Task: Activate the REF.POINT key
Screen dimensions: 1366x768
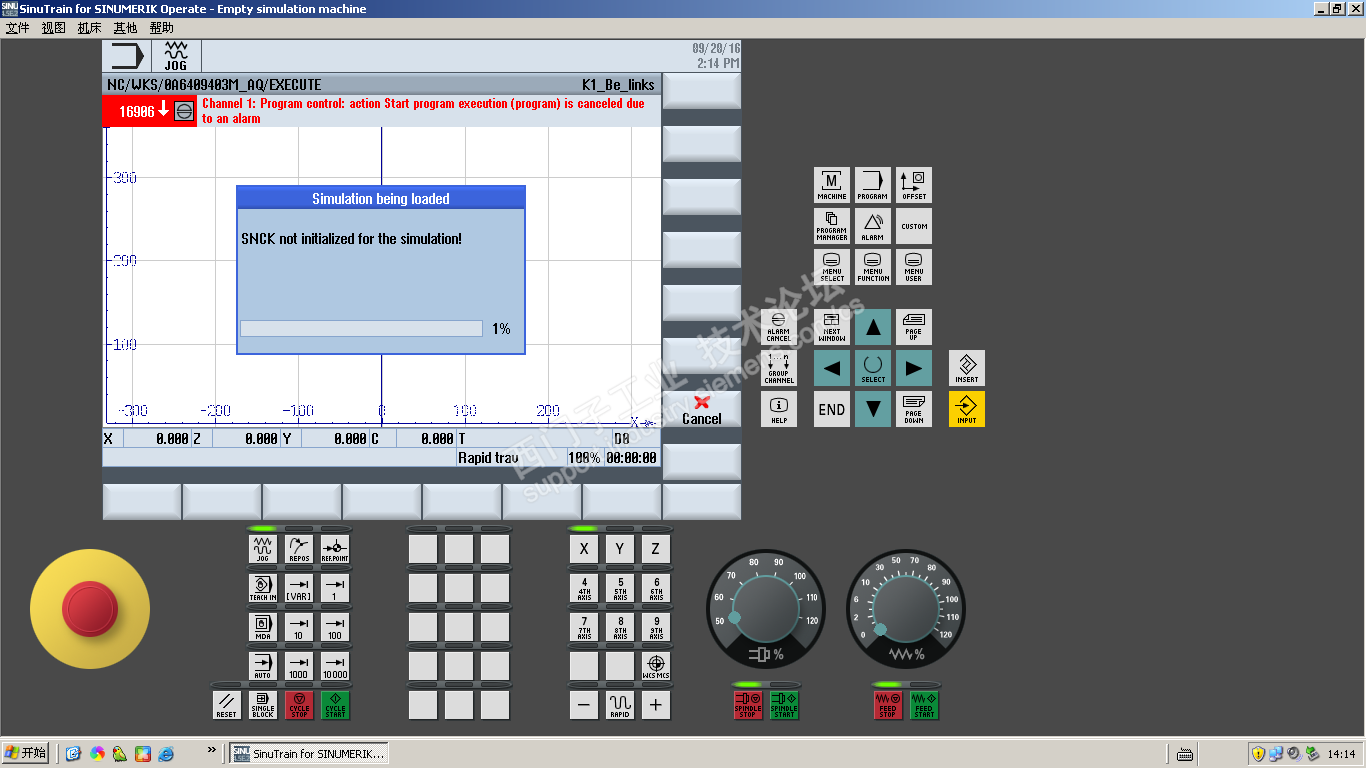Action: pos(335,549)
